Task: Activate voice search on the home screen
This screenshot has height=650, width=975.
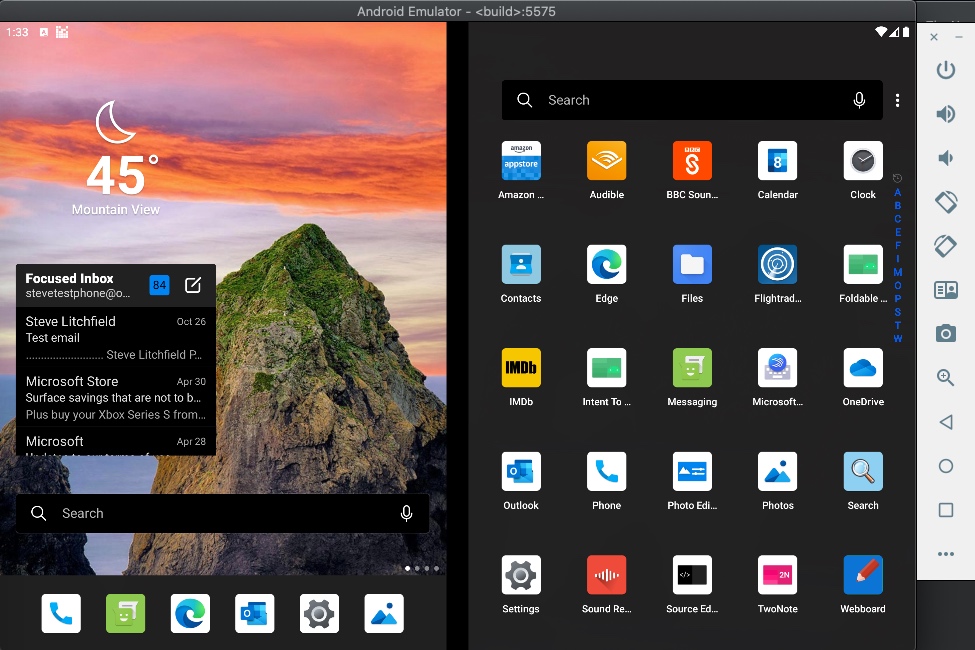Action: point(407,513)
